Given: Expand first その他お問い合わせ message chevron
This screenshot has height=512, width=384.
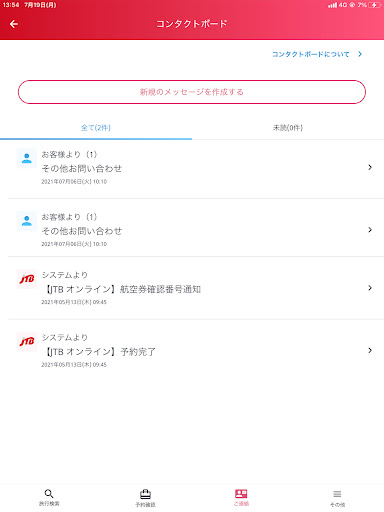Looking at the screenshot, I should (x=370, y=167).
